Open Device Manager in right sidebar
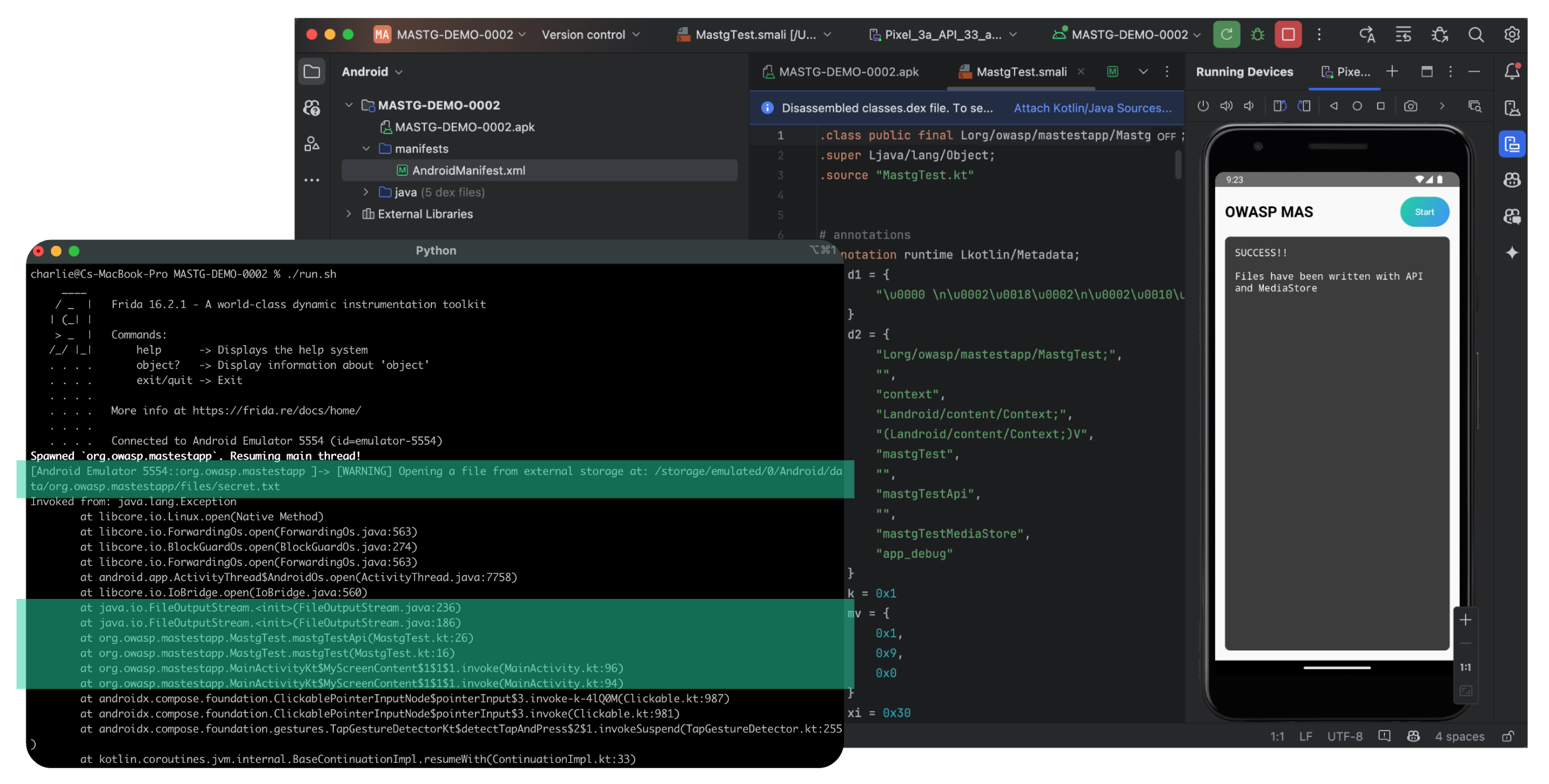1549x784 pixels. point(1512,108)
